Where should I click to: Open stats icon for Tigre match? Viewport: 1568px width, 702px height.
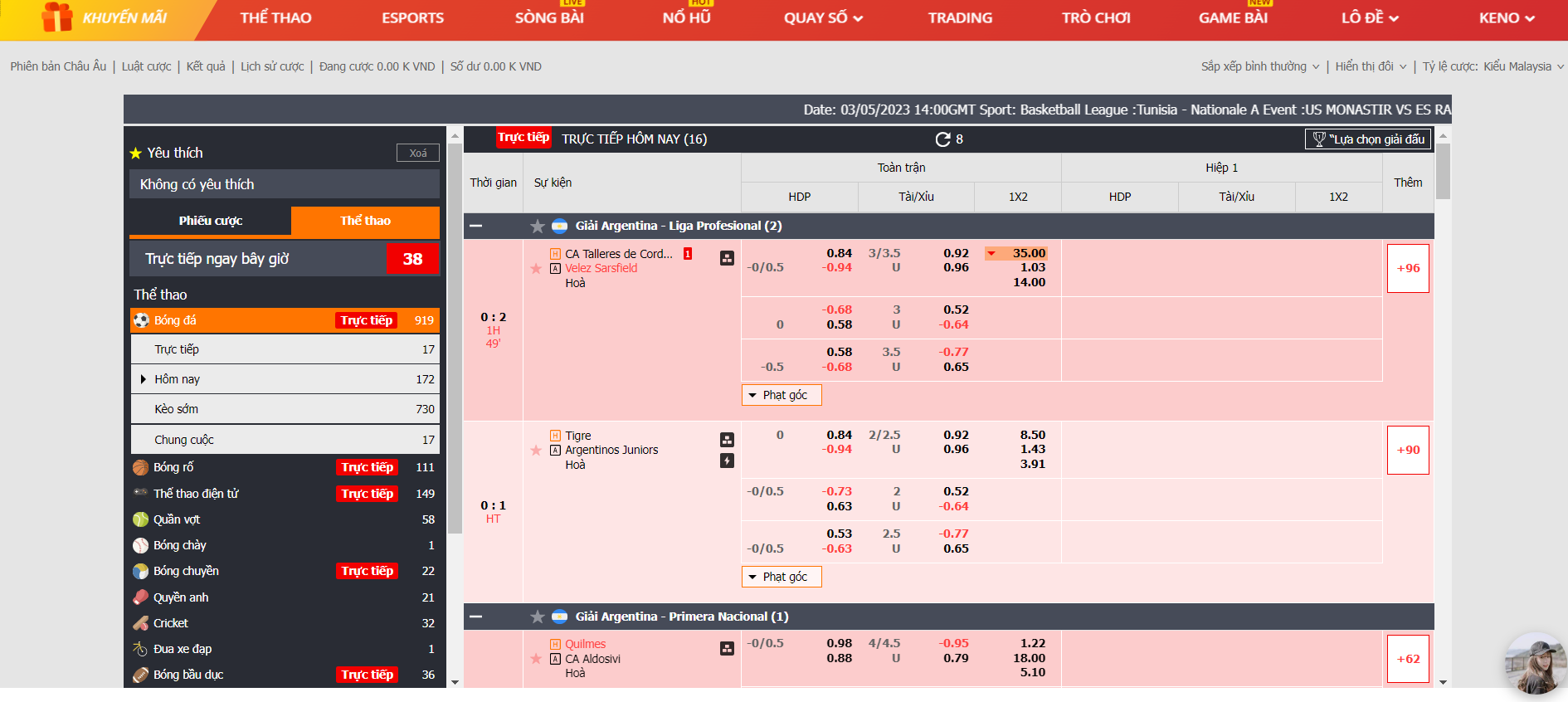tap(727, 440)
